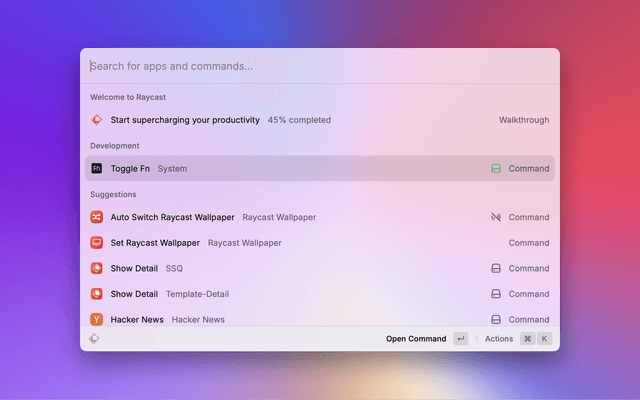Click the Set Raycast Wallpaper monitor icon
The width and height of the screenshot is (640, 400).
(97, 243)
